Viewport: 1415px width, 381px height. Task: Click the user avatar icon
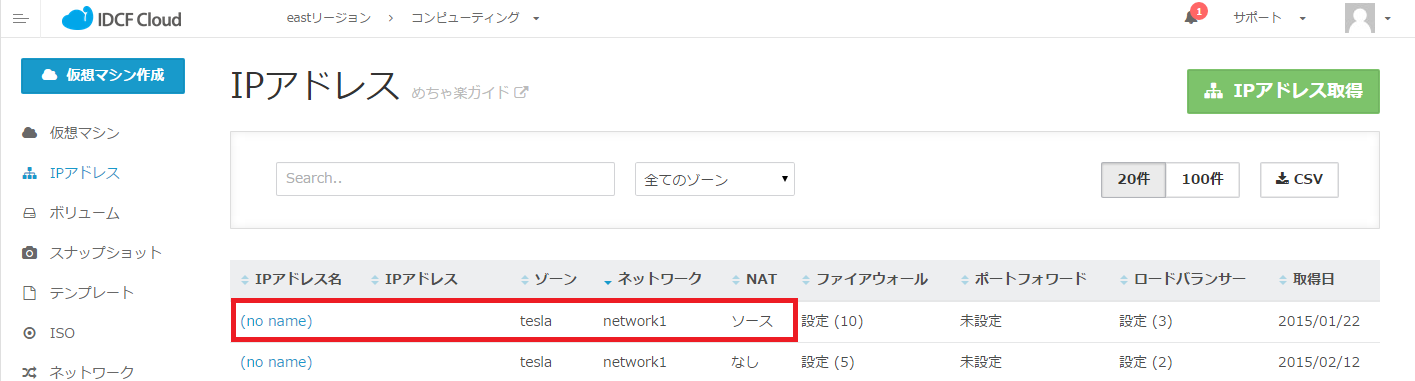pos(1359,18)
